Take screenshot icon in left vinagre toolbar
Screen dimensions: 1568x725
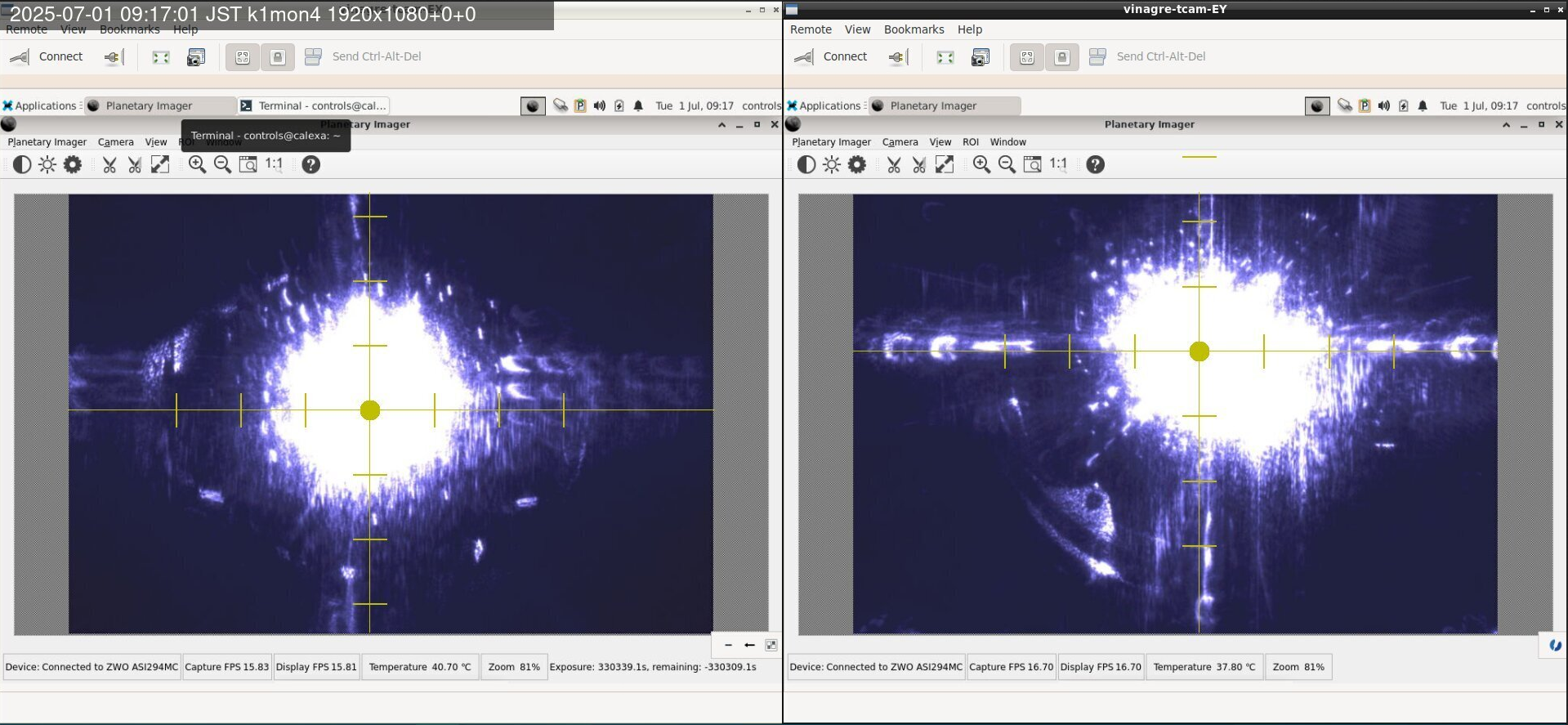pos(196,56)
